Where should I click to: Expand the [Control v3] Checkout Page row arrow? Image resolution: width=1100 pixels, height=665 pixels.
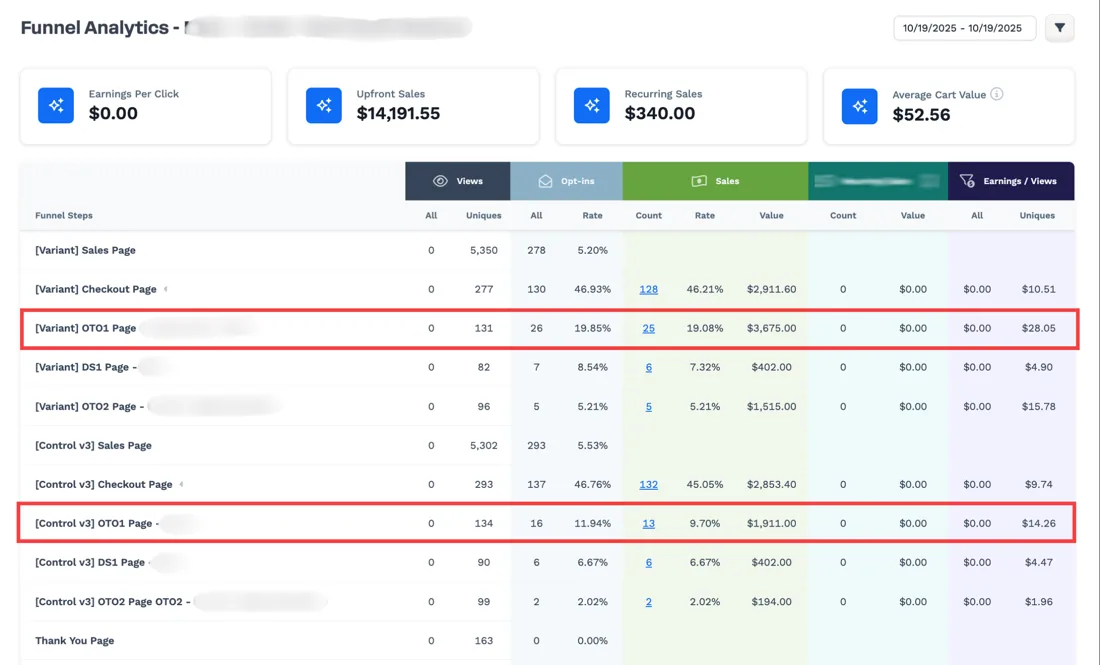[181, 484]
